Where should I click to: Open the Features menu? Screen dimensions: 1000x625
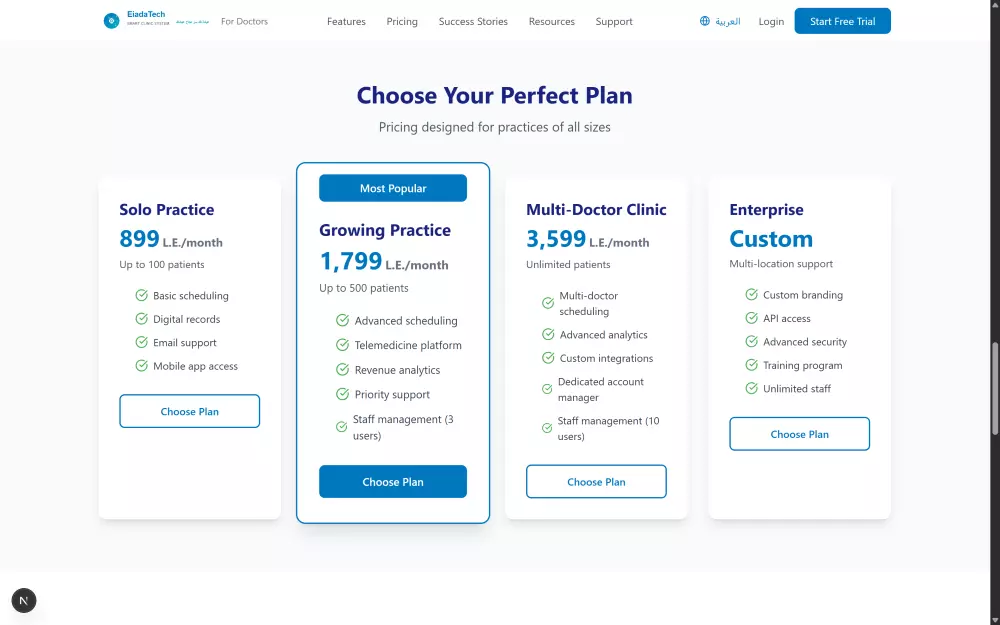[346, 20]
